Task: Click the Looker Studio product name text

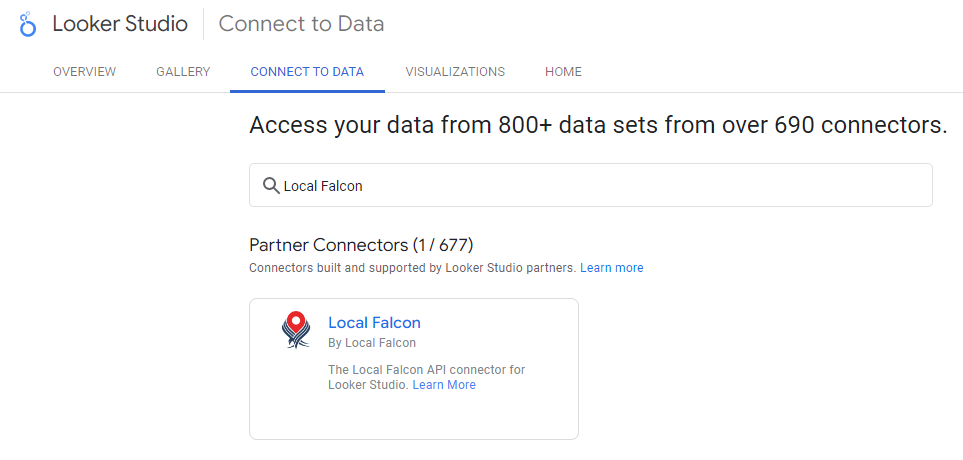Action: point(120,24)
